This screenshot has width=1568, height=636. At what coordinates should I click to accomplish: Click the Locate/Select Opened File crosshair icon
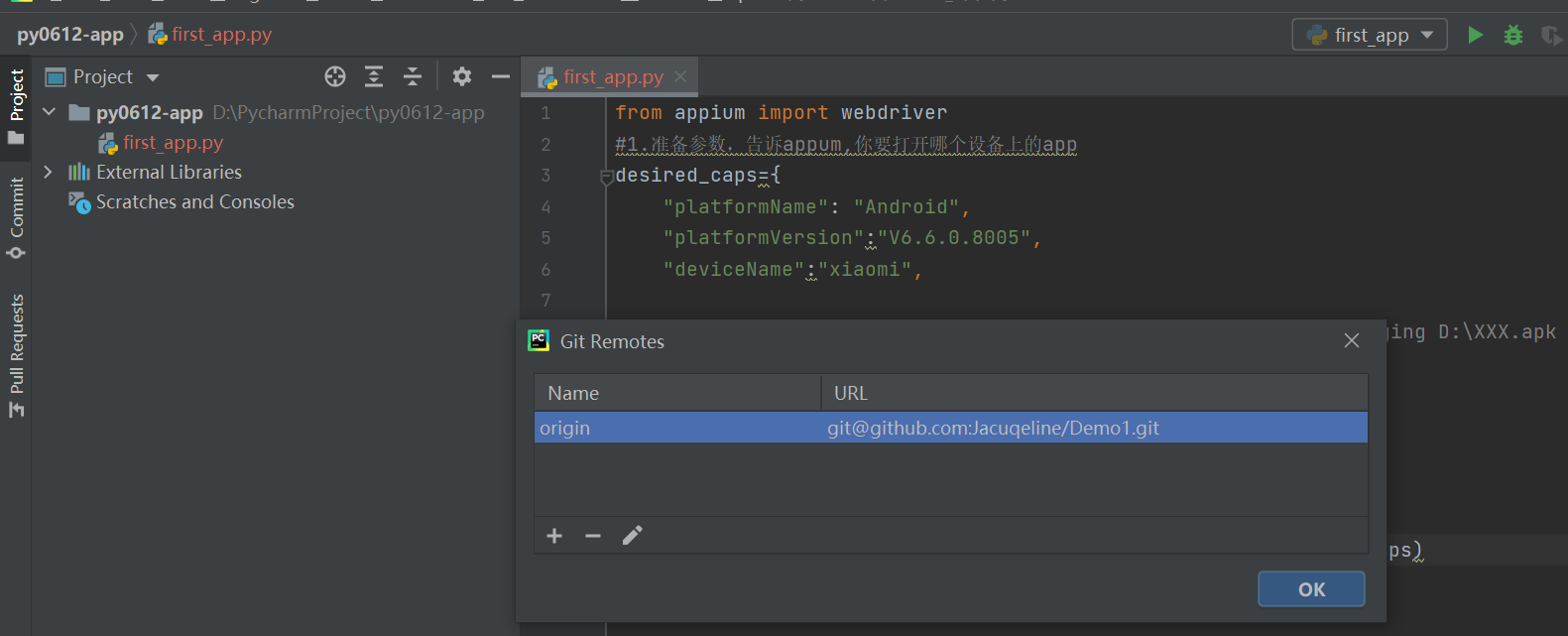tap(335, 76)
